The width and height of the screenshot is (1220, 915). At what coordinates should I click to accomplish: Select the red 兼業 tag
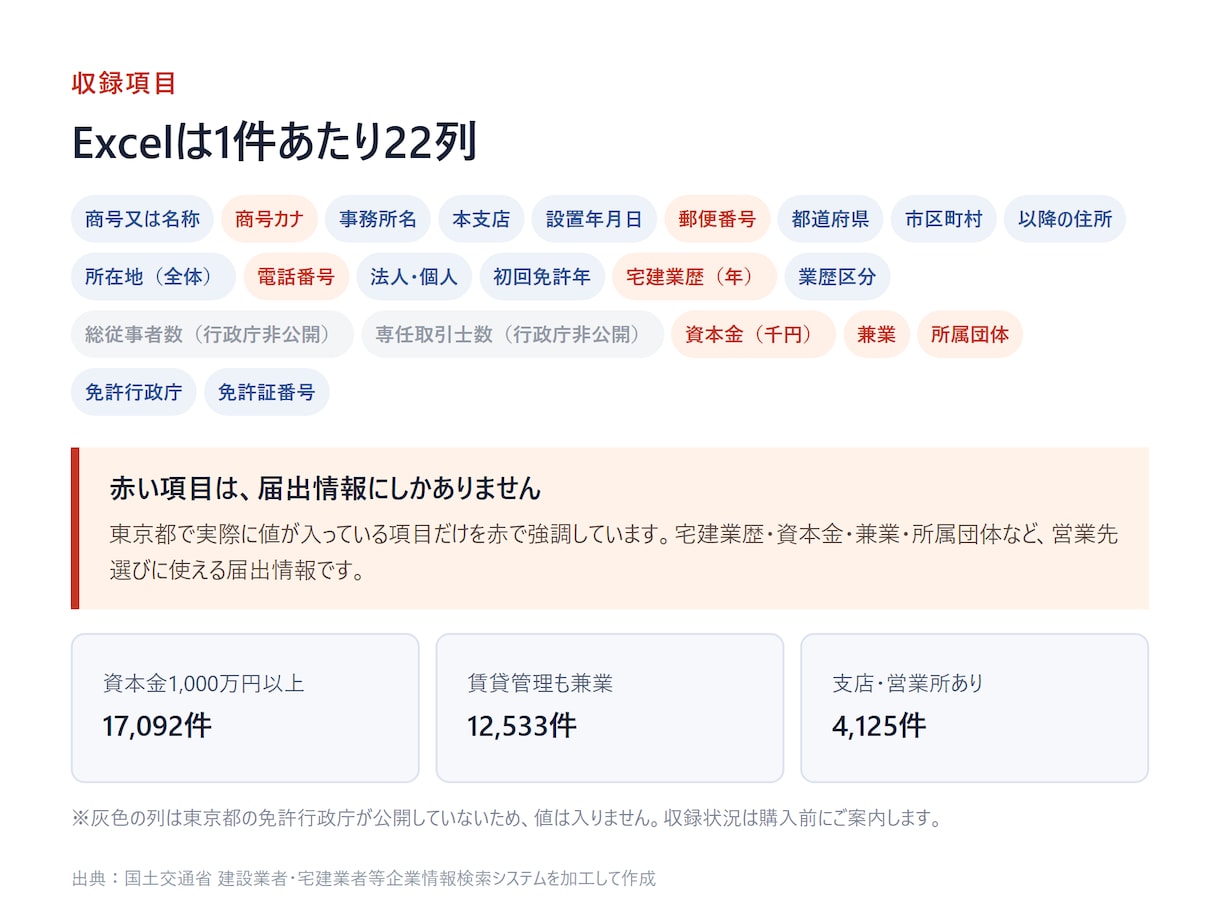[876, 334]
